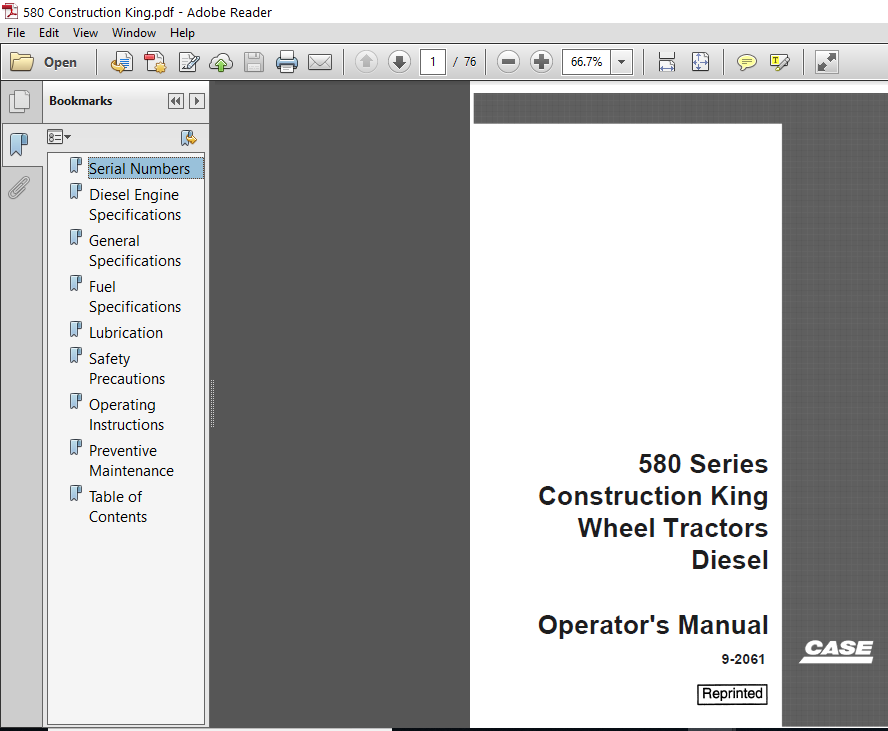Zoom in with the plus button

pos(541,62)
